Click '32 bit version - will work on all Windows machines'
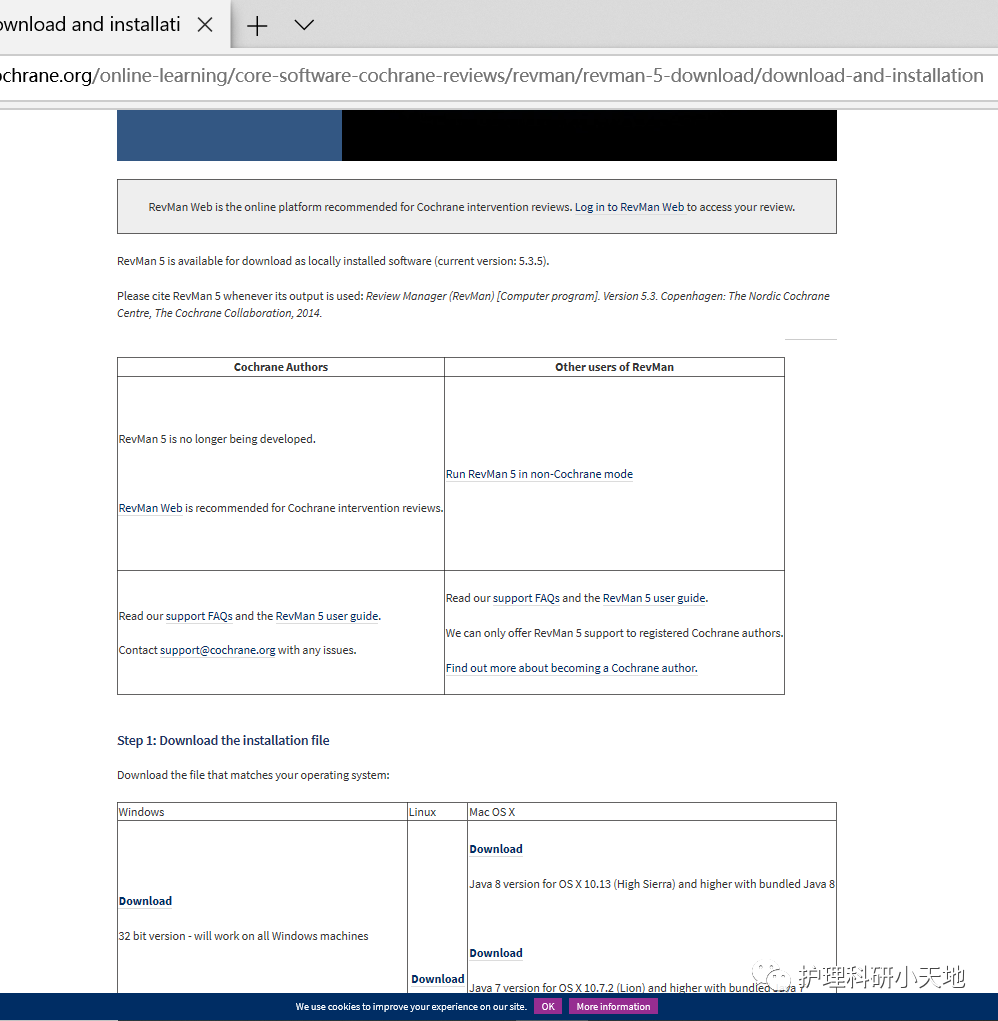The image size is (998, 1021). (x=243, y=936)
